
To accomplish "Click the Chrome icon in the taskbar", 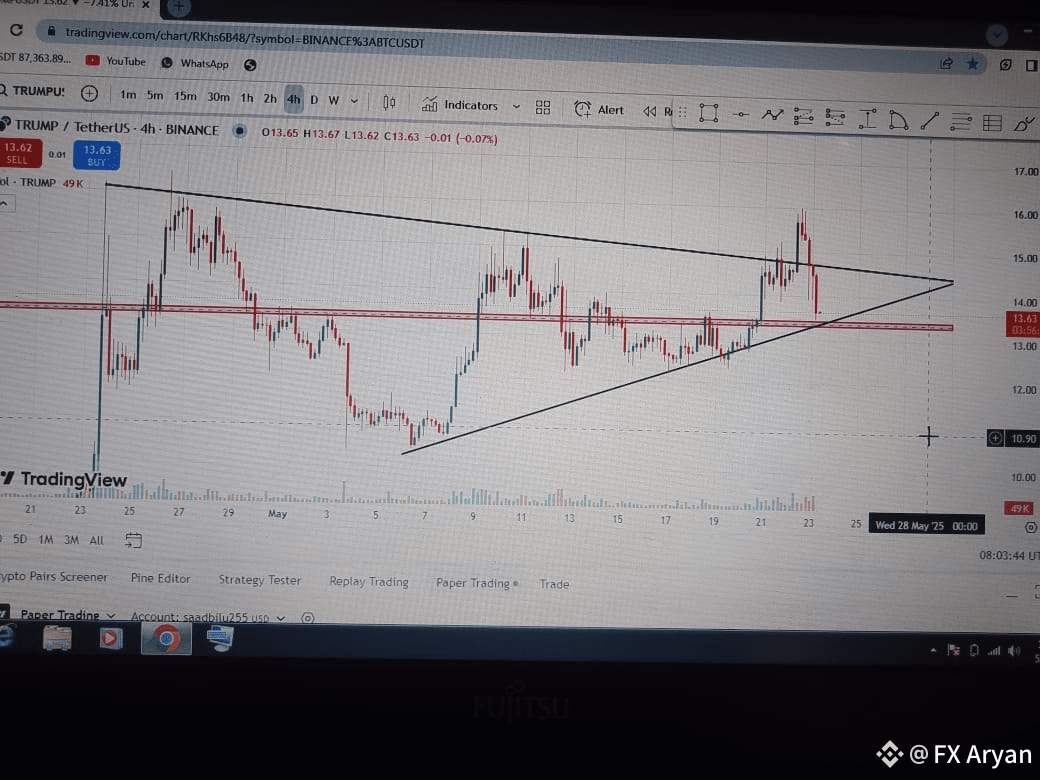I will (x=166, y=639).
